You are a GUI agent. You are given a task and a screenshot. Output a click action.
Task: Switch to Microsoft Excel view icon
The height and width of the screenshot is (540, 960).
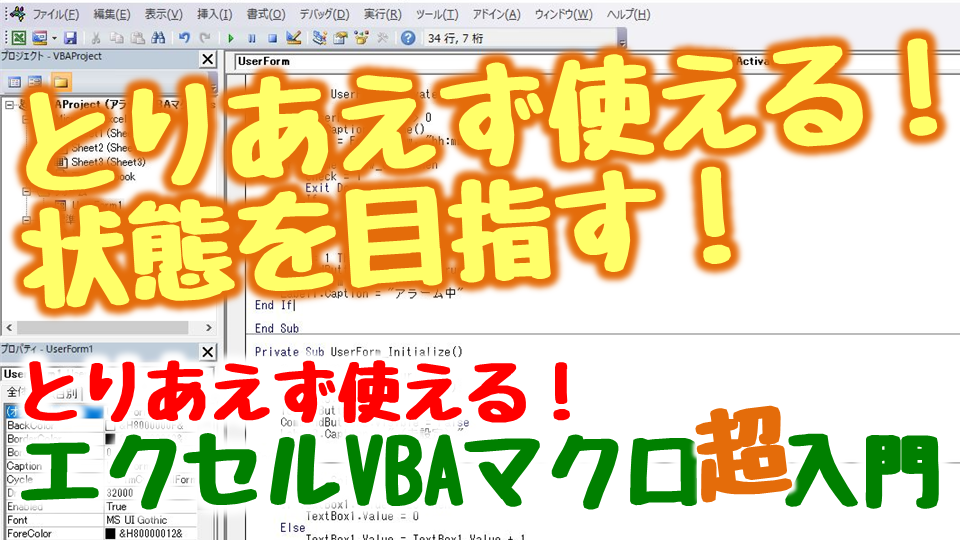18,38
